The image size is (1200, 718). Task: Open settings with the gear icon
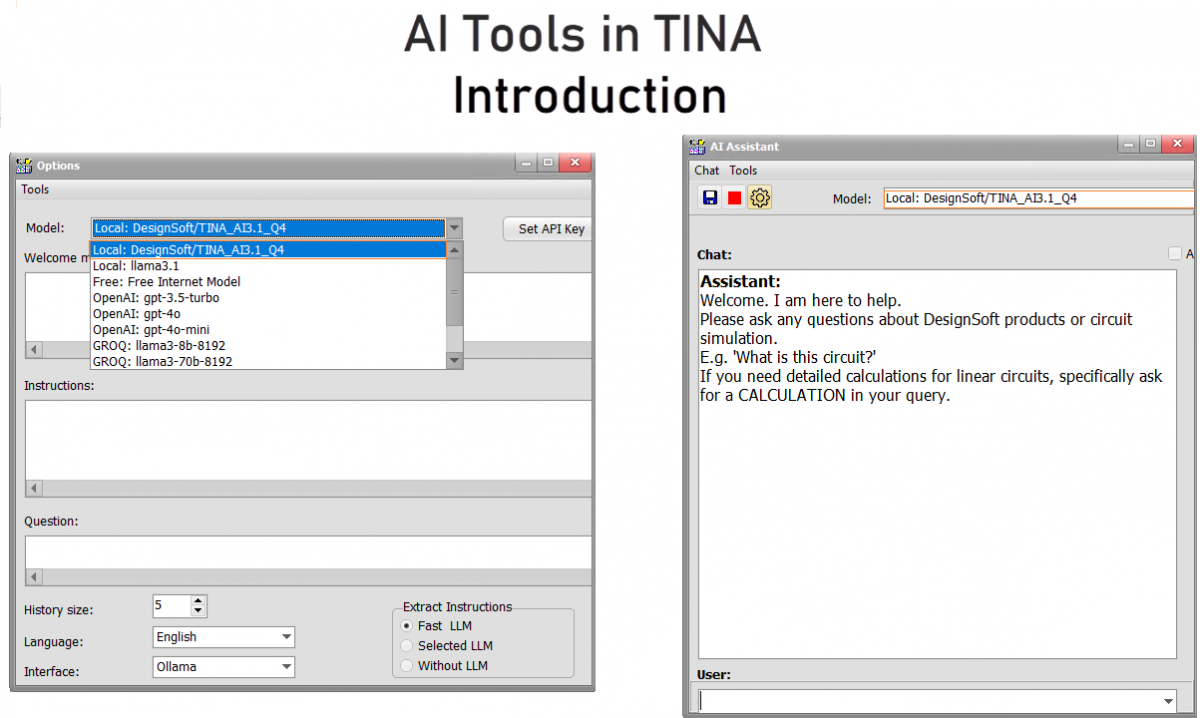click(x=760, y=198)
